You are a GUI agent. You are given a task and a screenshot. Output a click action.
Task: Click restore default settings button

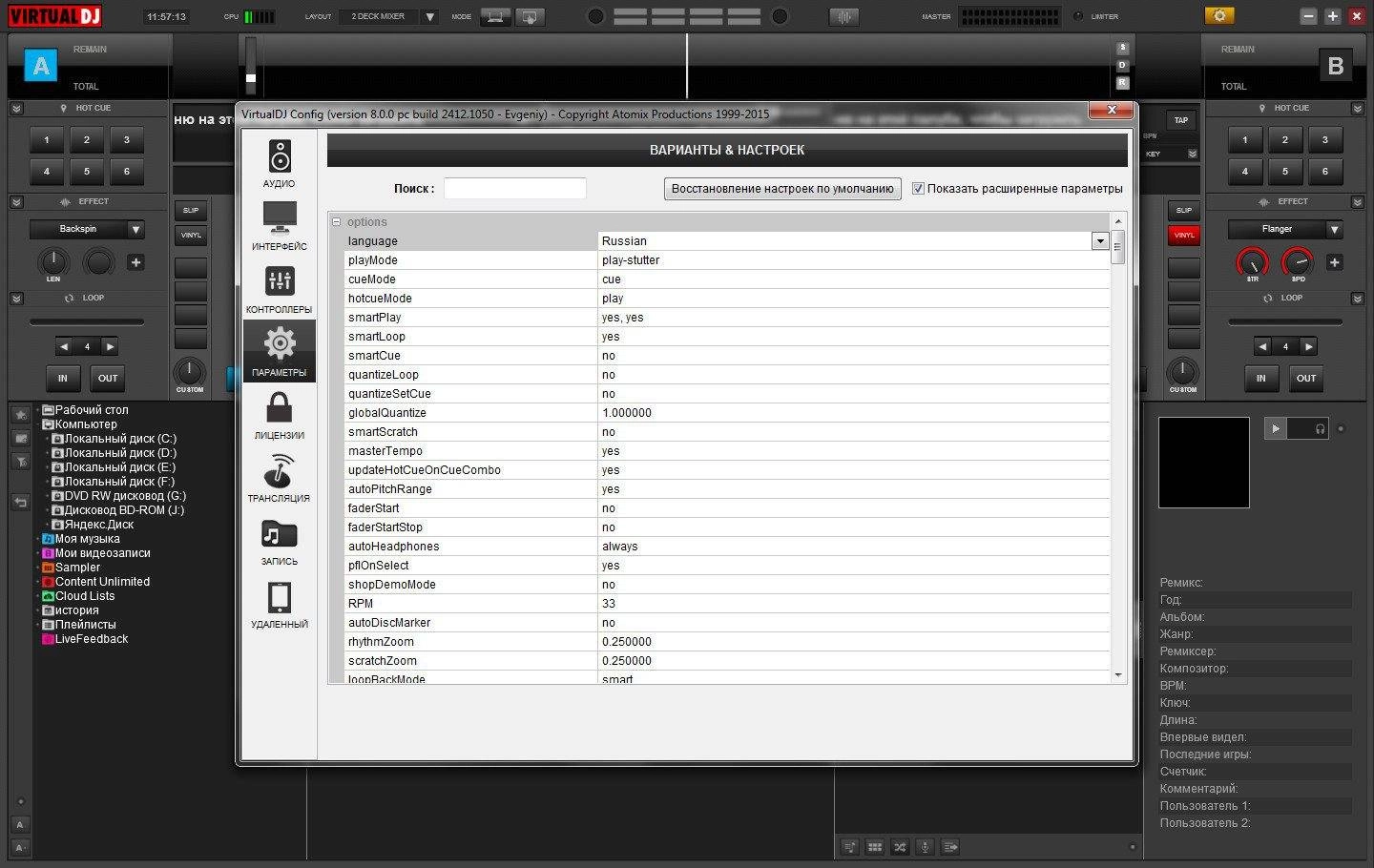pos(782,189)
